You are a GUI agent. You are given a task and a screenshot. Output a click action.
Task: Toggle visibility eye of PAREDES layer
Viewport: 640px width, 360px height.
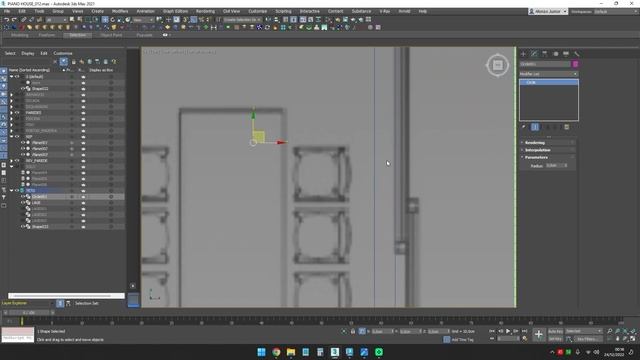pos(17,113)
